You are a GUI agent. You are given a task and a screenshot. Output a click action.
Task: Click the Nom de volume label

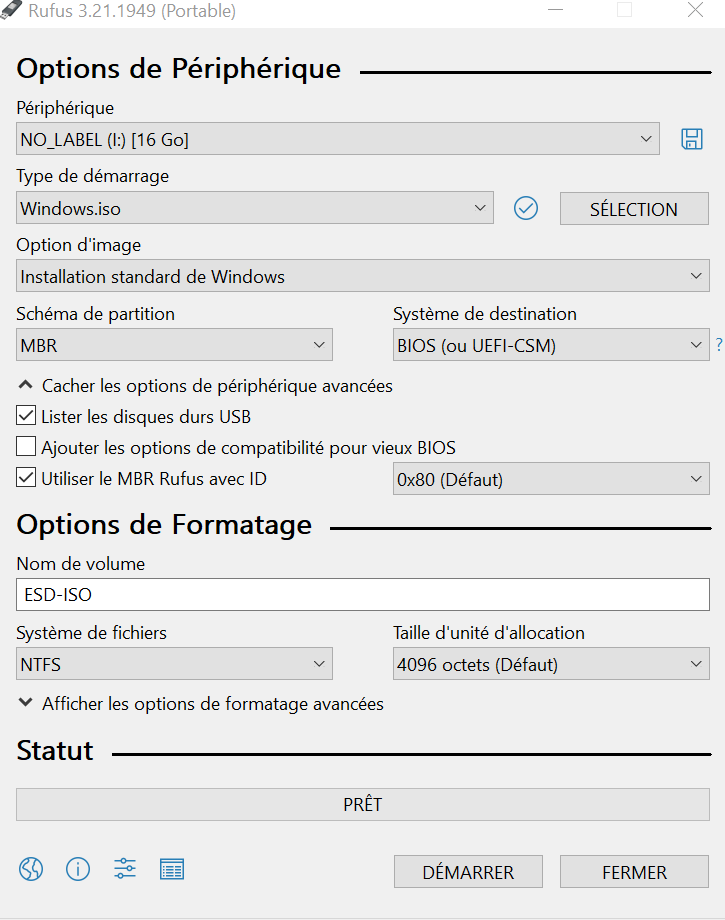[80, 564]
